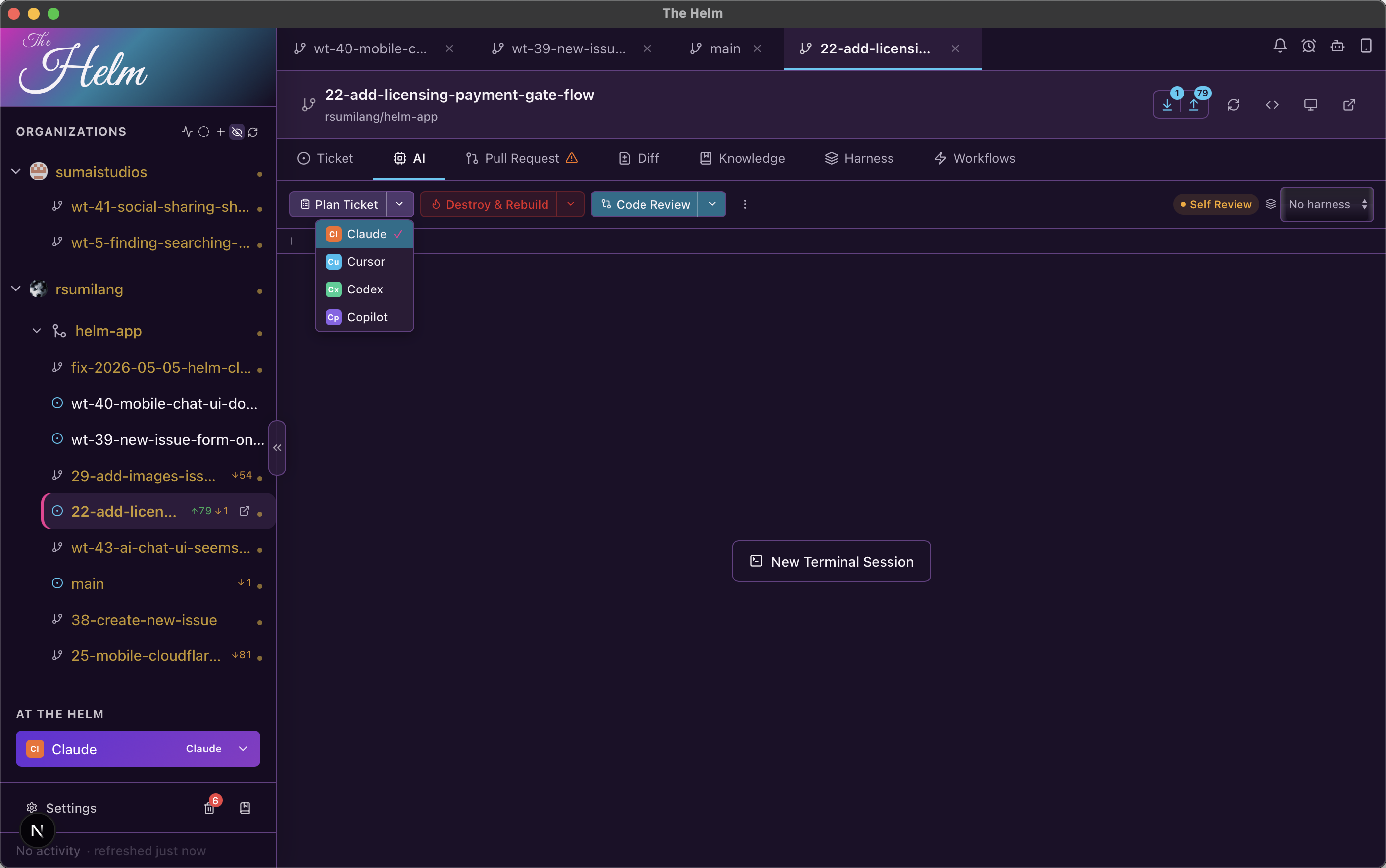This screenshot has height=868, width=1386.
Task: Toggle hidden items eye-slash icon in Organizations
Action: coord(237,132)
